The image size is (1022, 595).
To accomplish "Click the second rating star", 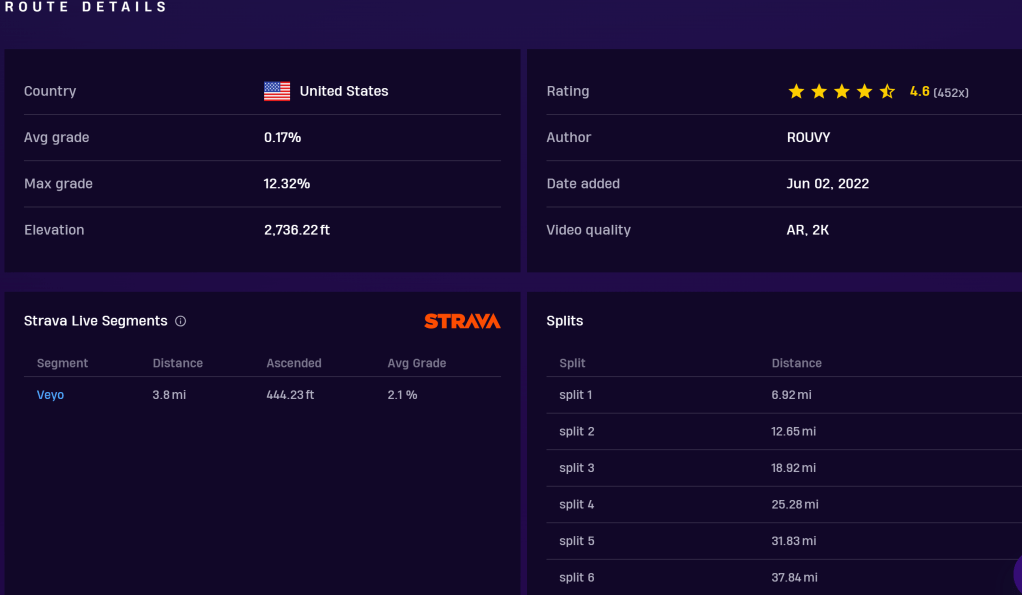I will click(819, 91).
